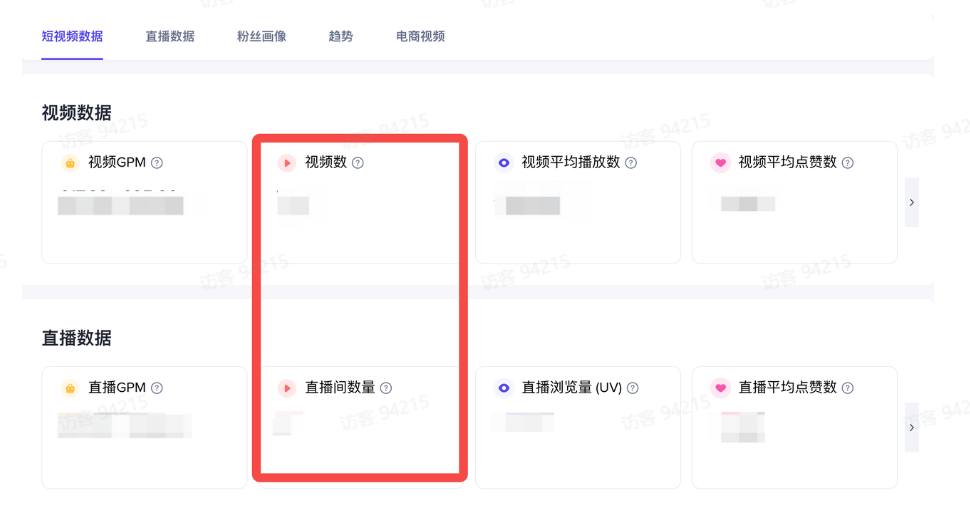Click the 视频GPM basket icon

tap(70, 163)
